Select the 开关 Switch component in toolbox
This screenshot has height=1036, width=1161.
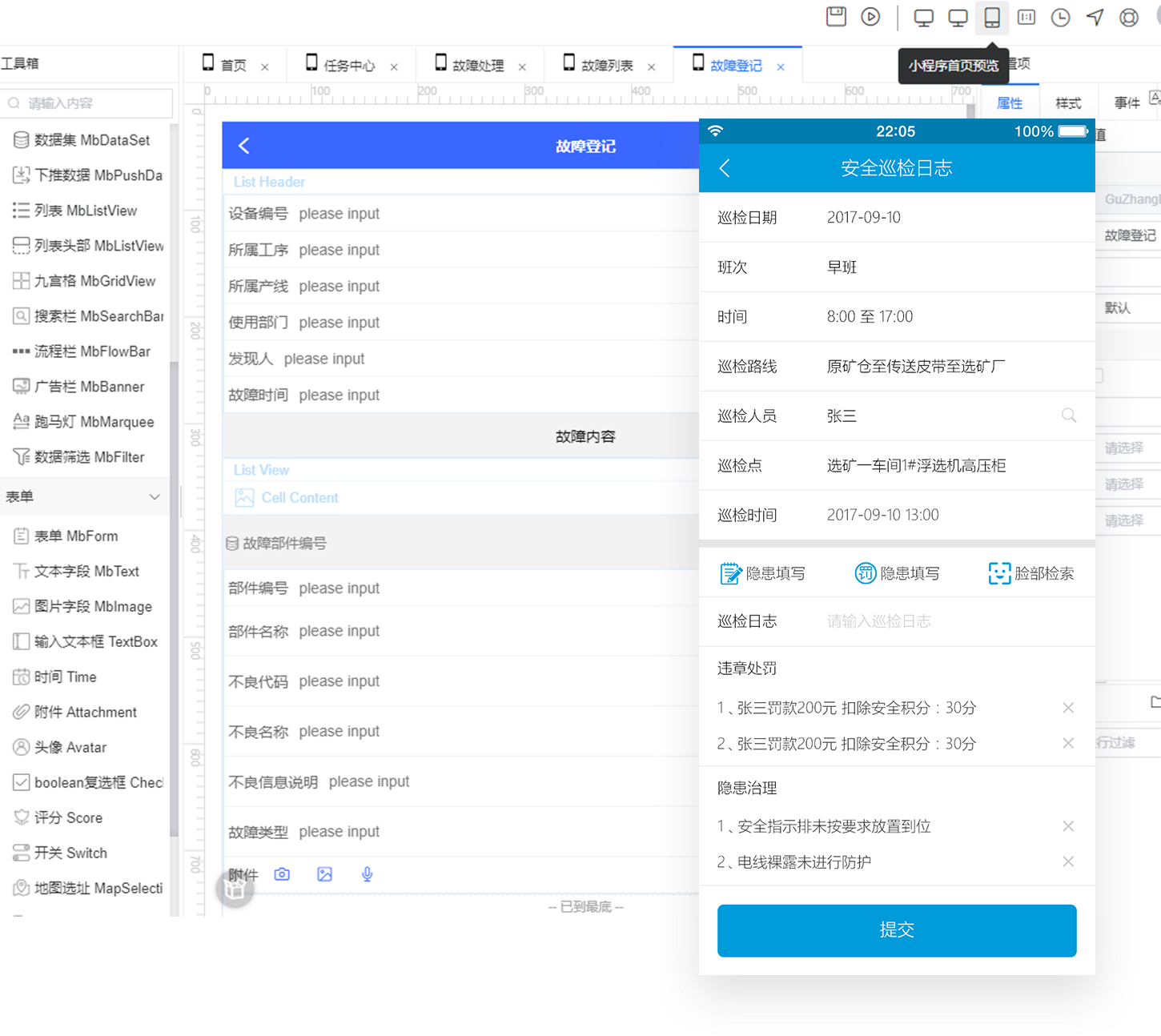tap(70, 853)
